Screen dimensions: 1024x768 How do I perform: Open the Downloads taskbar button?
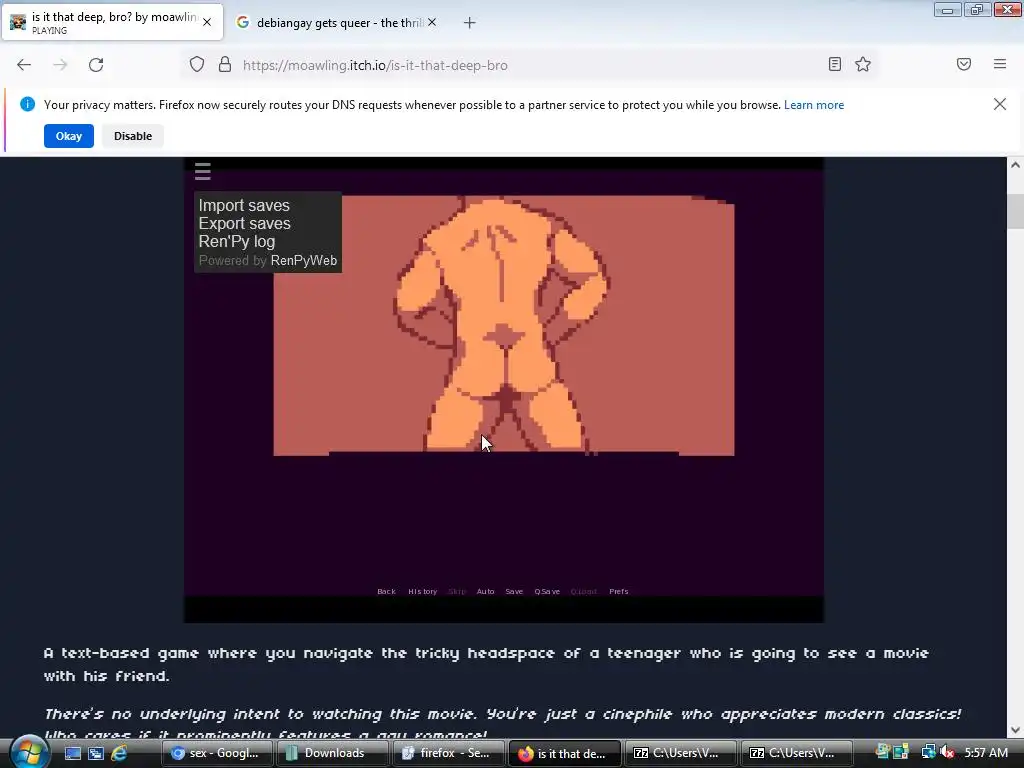(x=333, y=753)
